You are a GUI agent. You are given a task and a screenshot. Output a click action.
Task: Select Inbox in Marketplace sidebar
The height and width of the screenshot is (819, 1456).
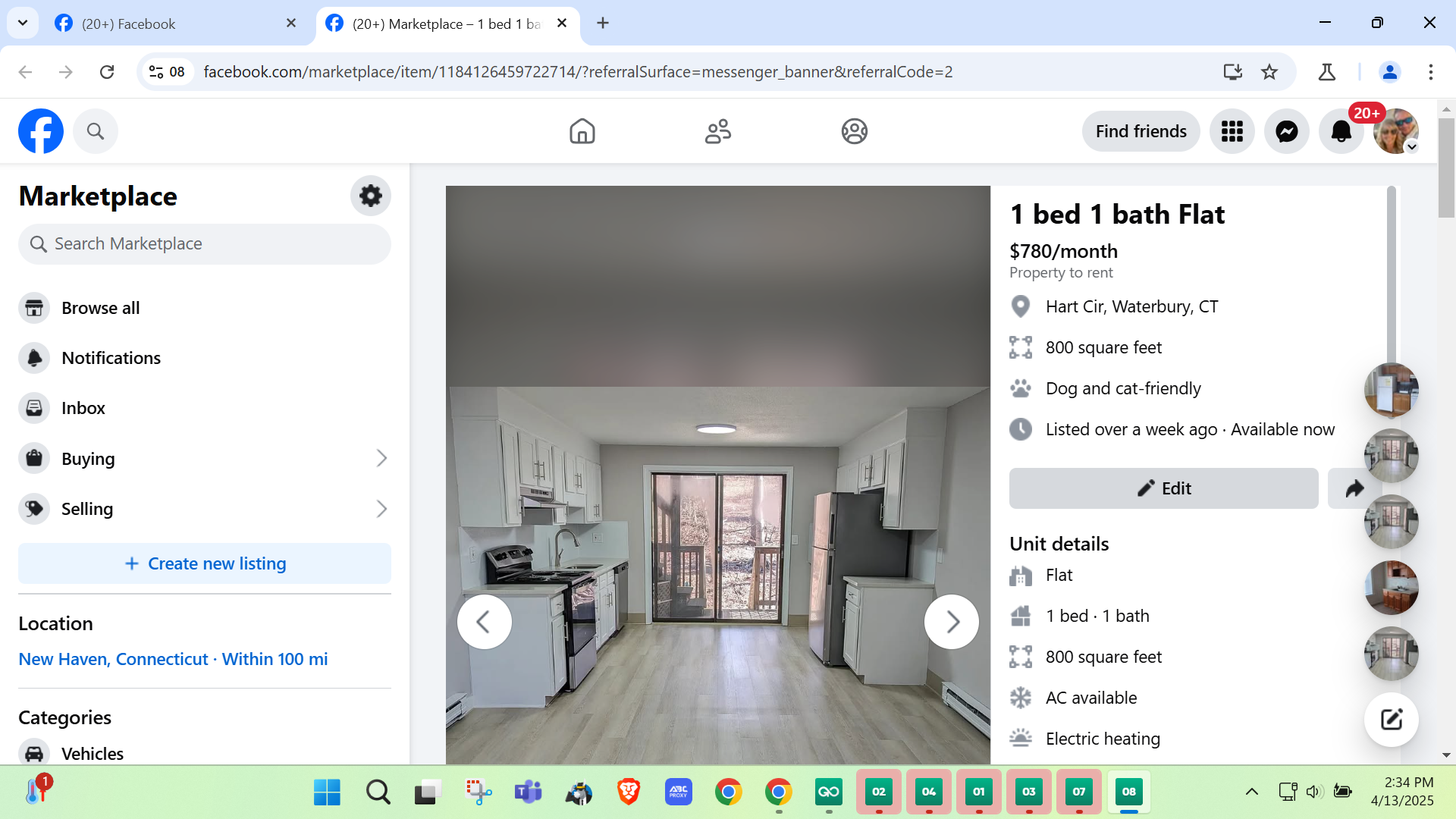83,408
